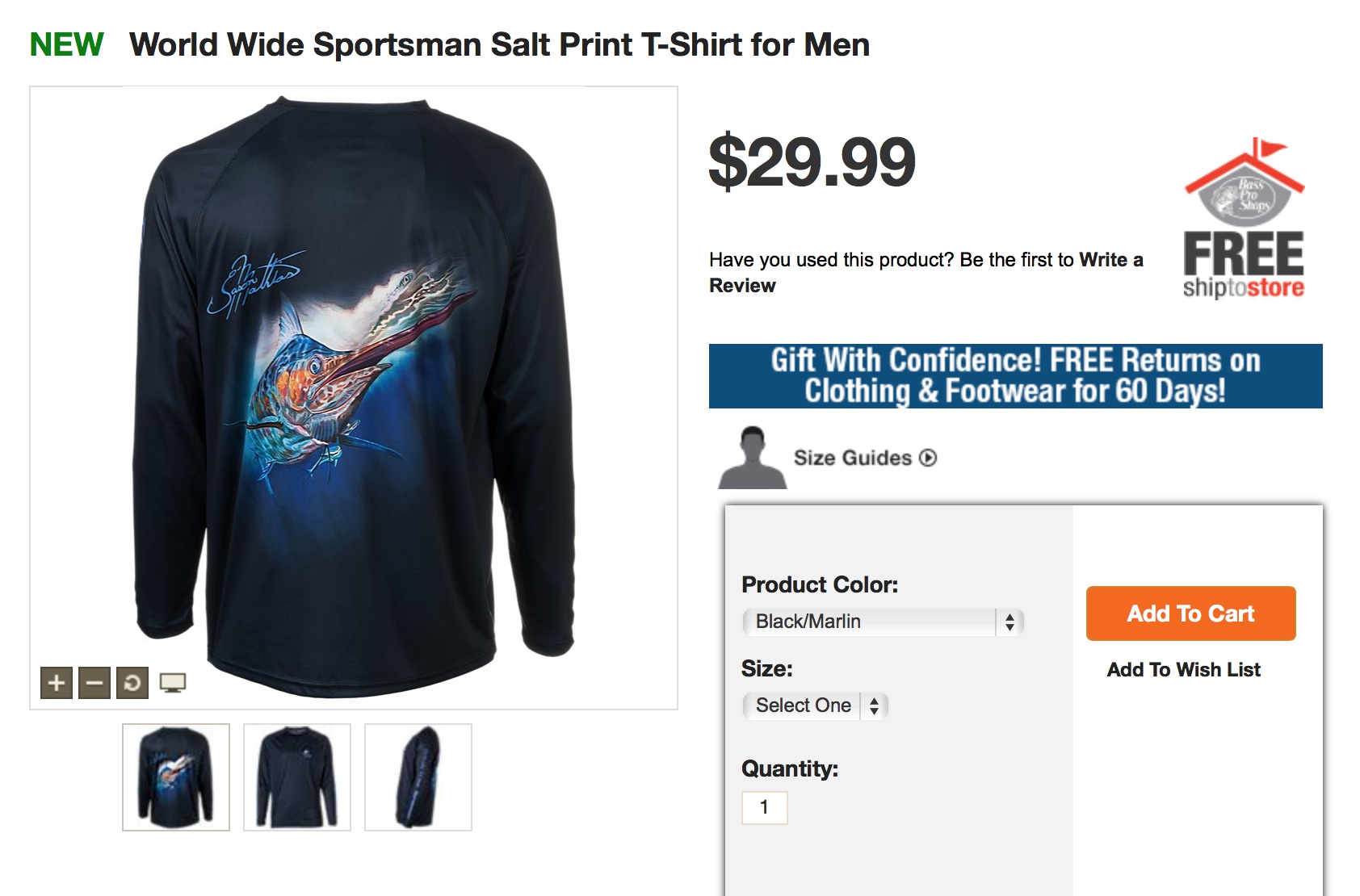Zoom in on the product image
Viewport: 1360px width, 896px height.
click(x=57, y=683)
